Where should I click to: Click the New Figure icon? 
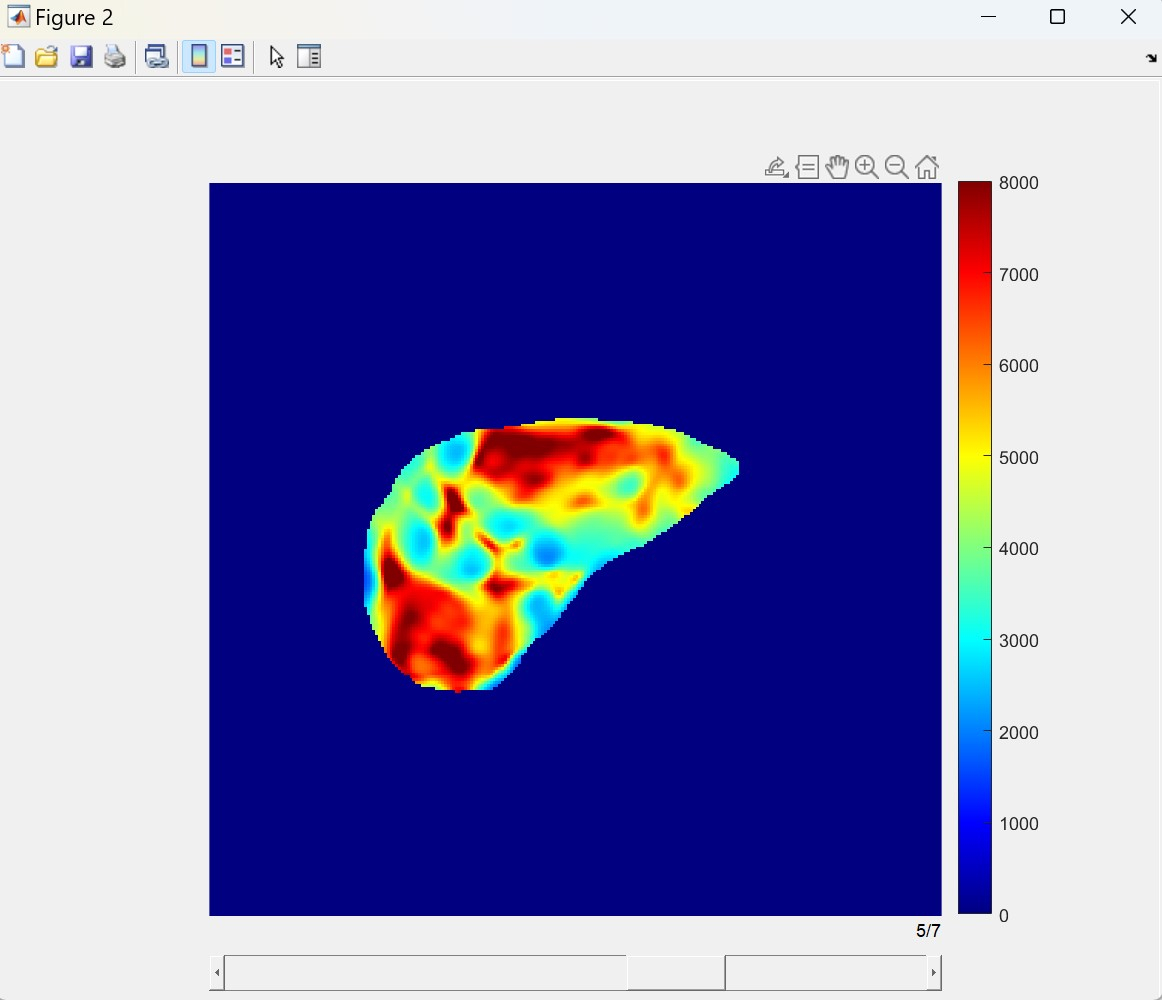click(13, 56)
